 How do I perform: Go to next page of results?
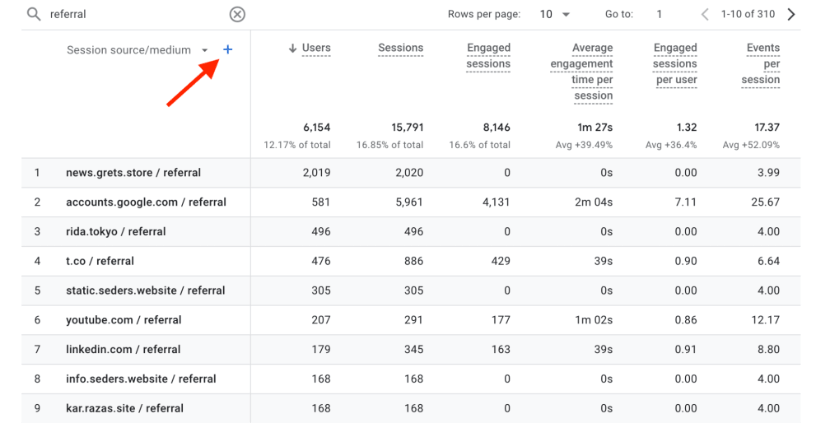click(792, 14)
